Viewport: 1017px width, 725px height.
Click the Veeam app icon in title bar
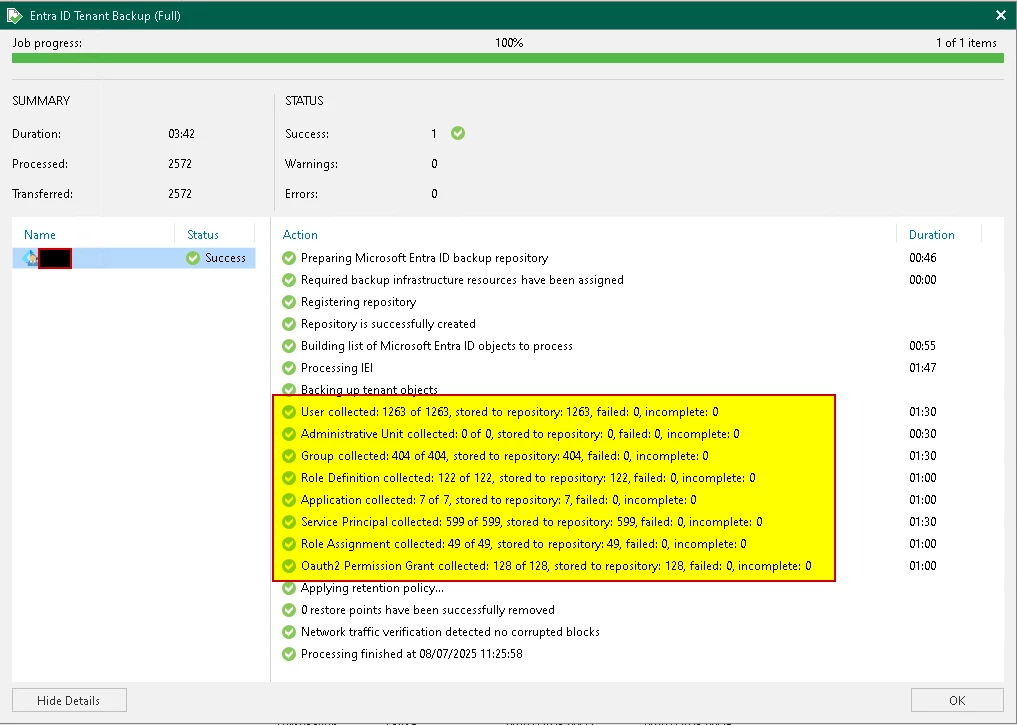[x=14, y=15]
